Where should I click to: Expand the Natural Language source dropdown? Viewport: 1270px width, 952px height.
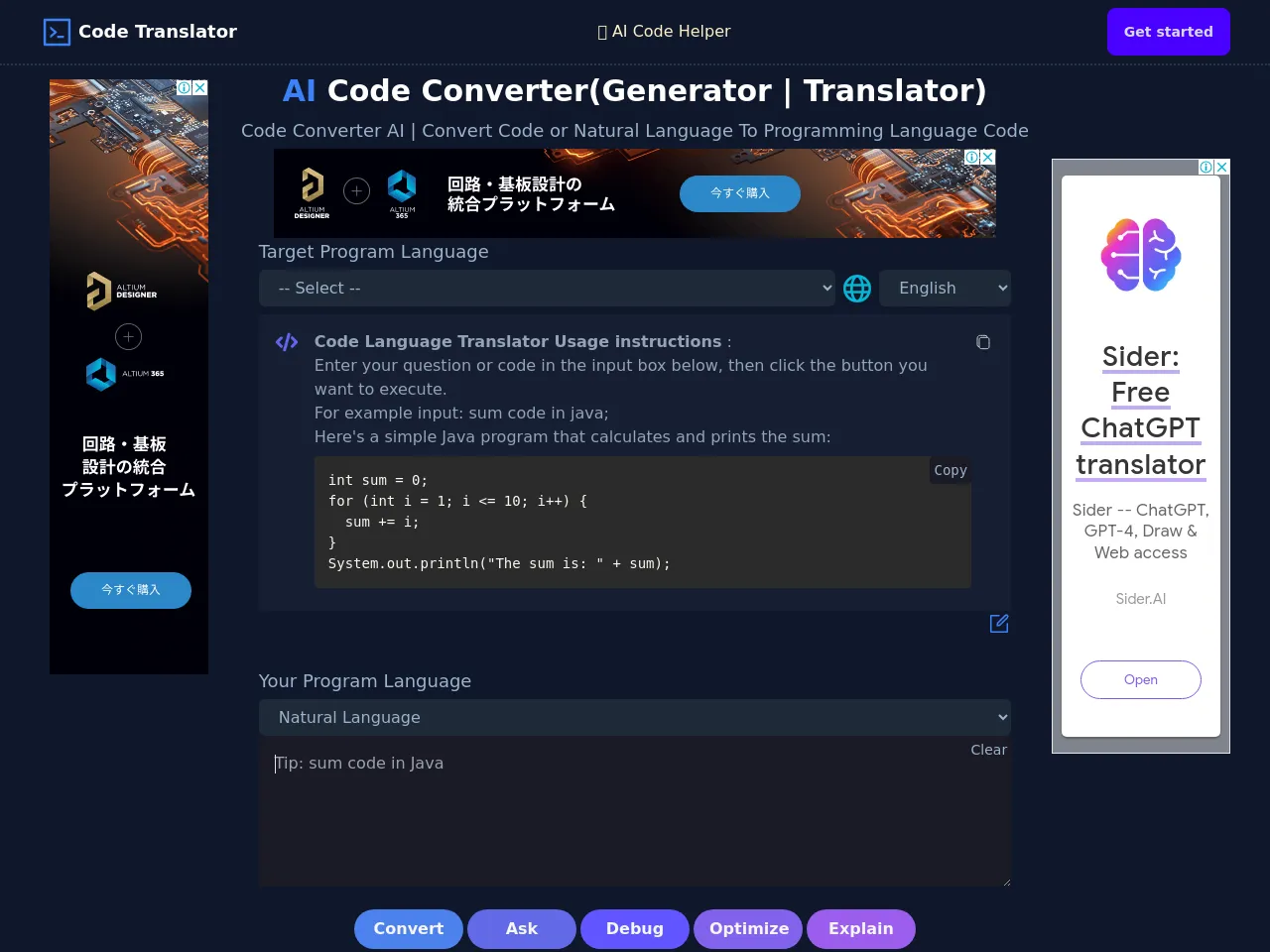[634, 717]
